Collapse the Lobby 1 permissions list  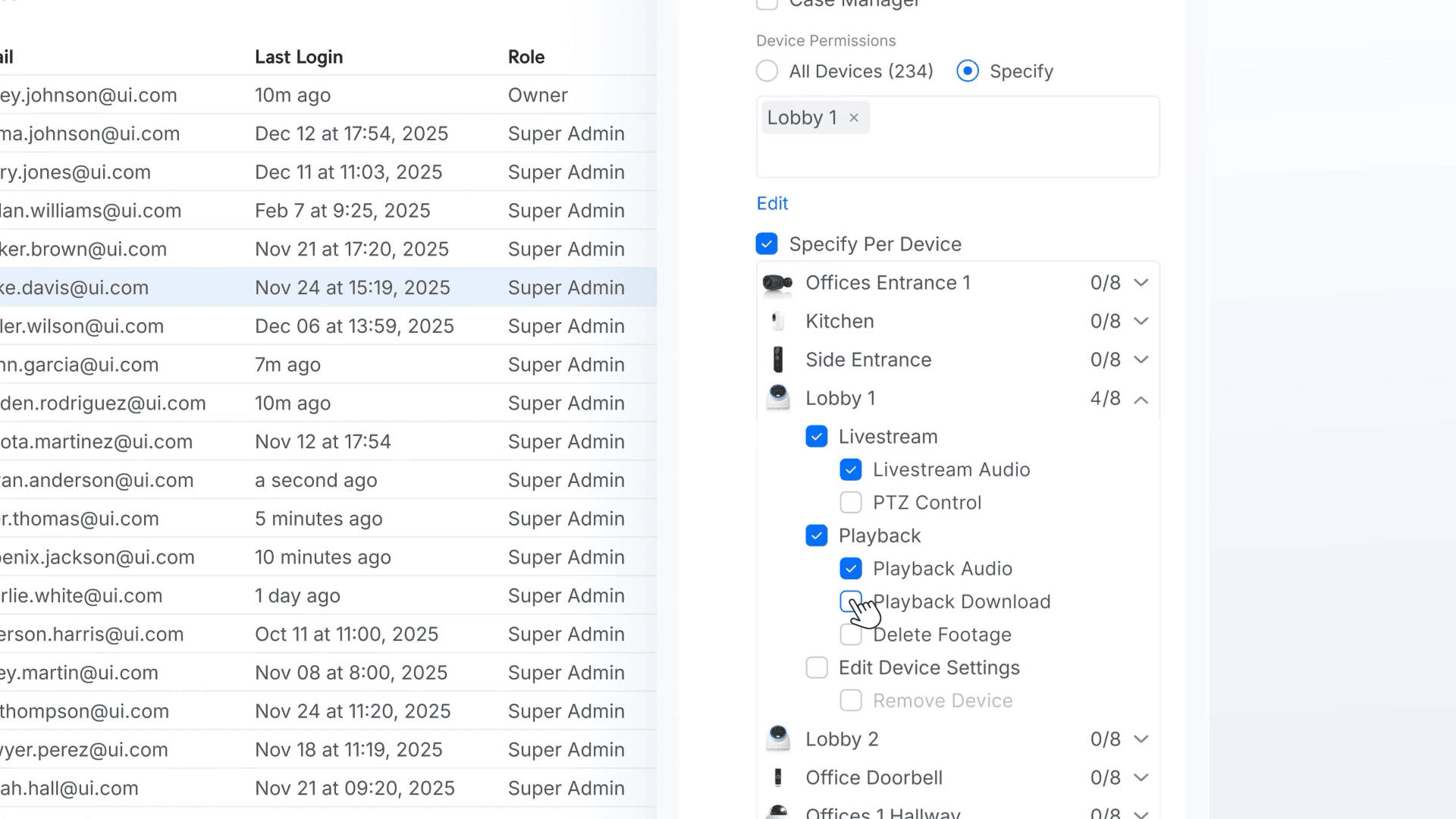coord(1141,399)
